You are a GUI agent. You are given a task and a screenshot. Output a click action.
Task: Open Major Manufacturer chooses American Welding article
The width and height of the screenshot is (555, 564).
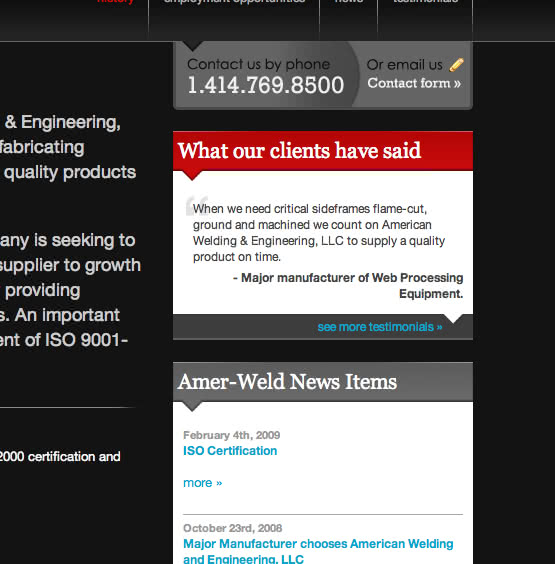tap(318, 551)
